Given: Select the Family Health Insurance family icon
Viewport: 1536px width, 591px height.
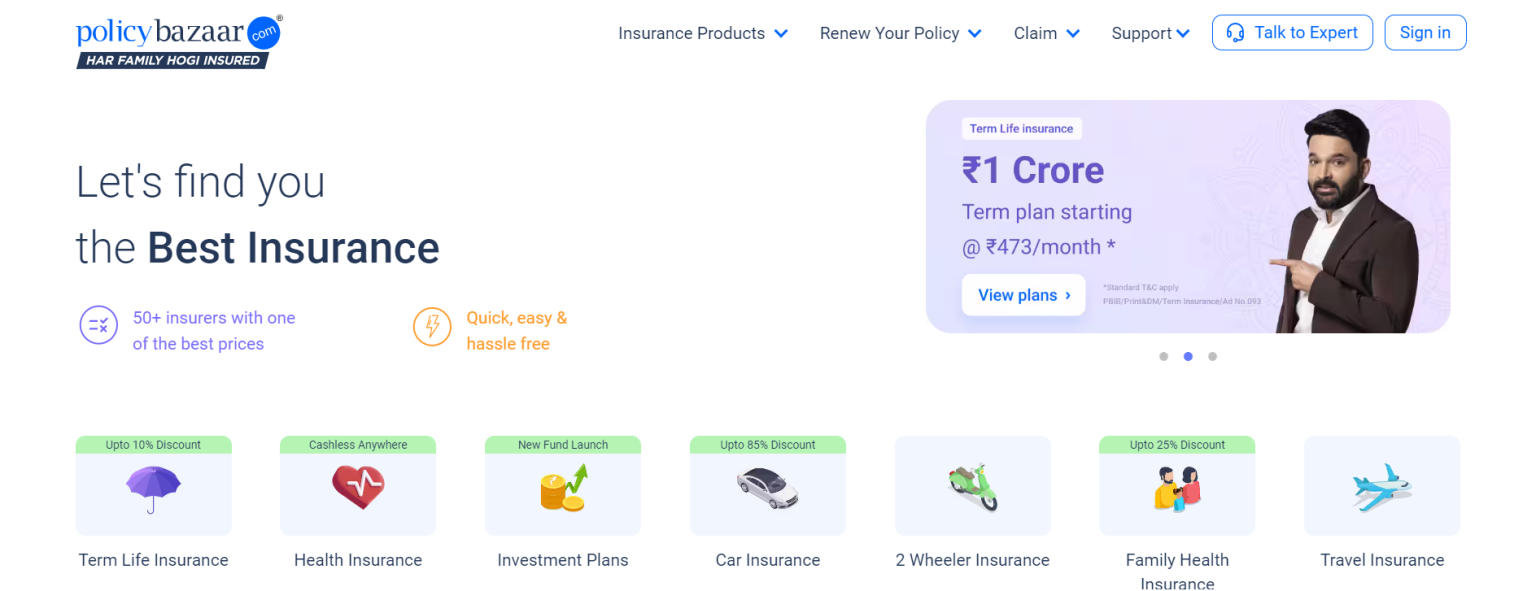Looking at the screenshot, I should coord(1177,487).
